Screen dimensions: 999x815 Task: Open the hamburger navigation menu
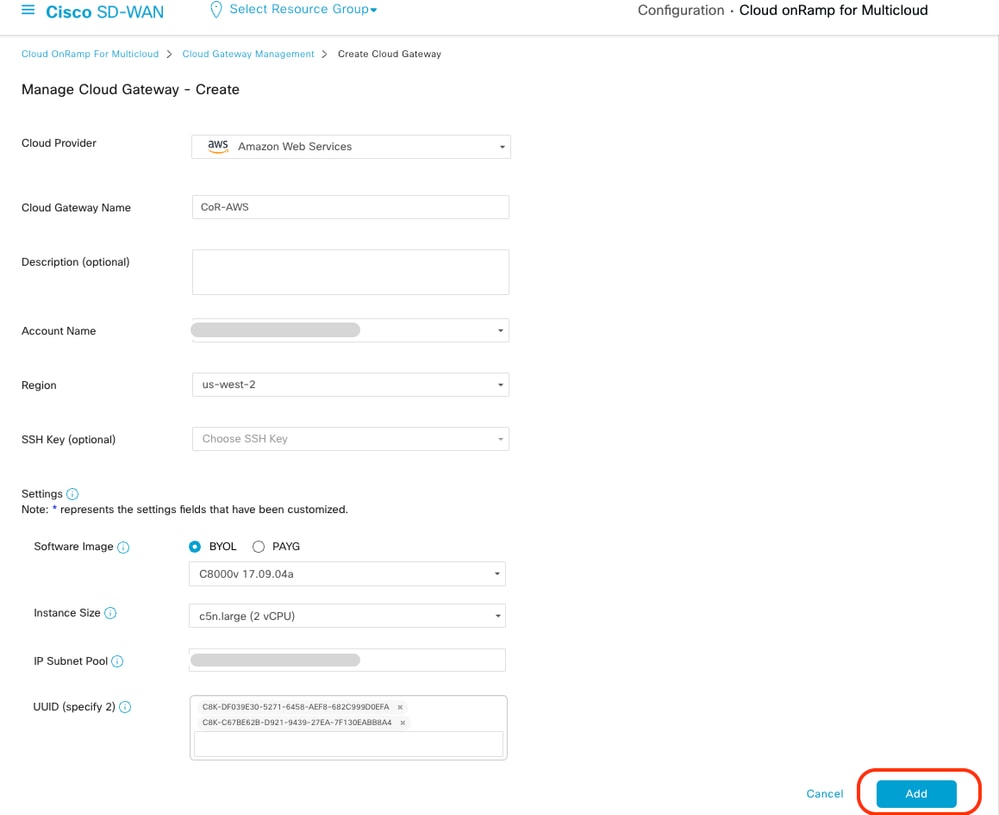(28, 10)
